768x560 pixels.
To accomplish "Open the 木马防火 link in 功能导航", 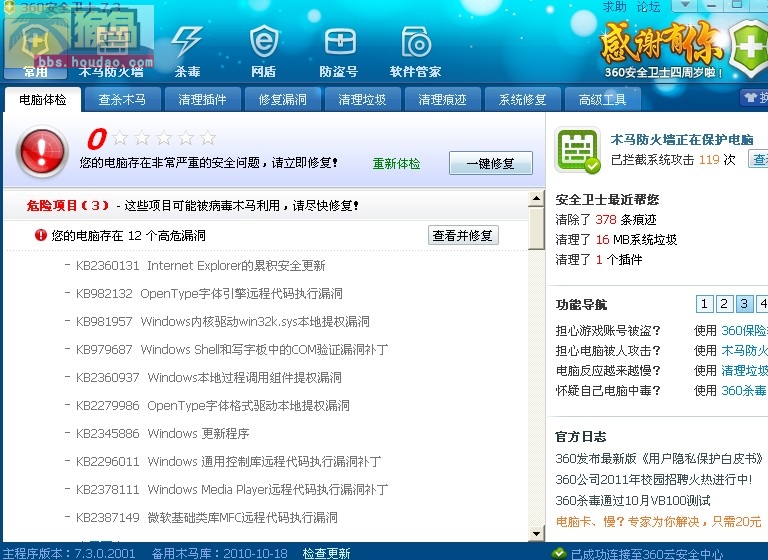I will click(744, 351).
